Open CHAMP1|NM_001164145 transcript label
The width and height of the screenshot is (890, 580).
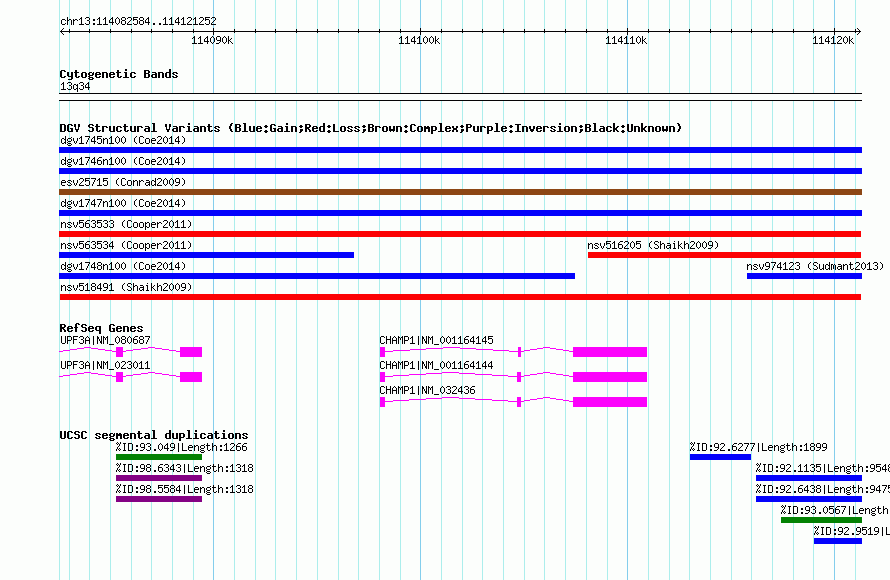point(436,341)
